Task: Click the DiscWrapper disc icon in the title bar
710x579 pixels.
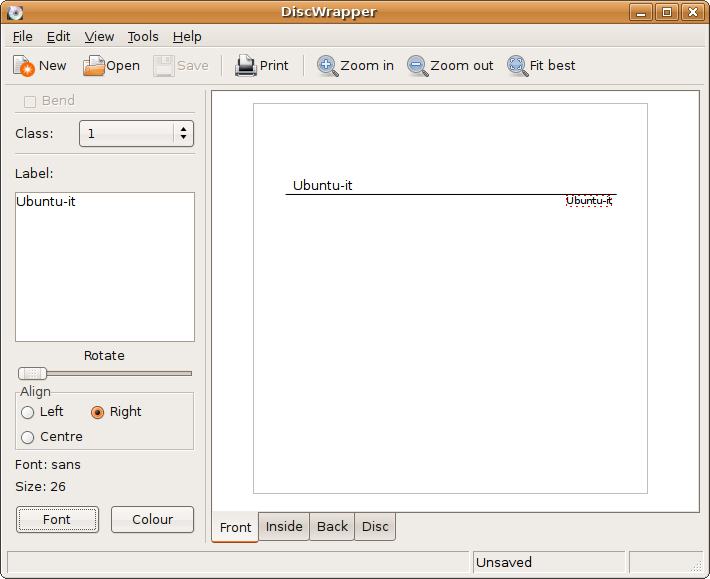Action: pyautogui.click(x=15, y=12)
